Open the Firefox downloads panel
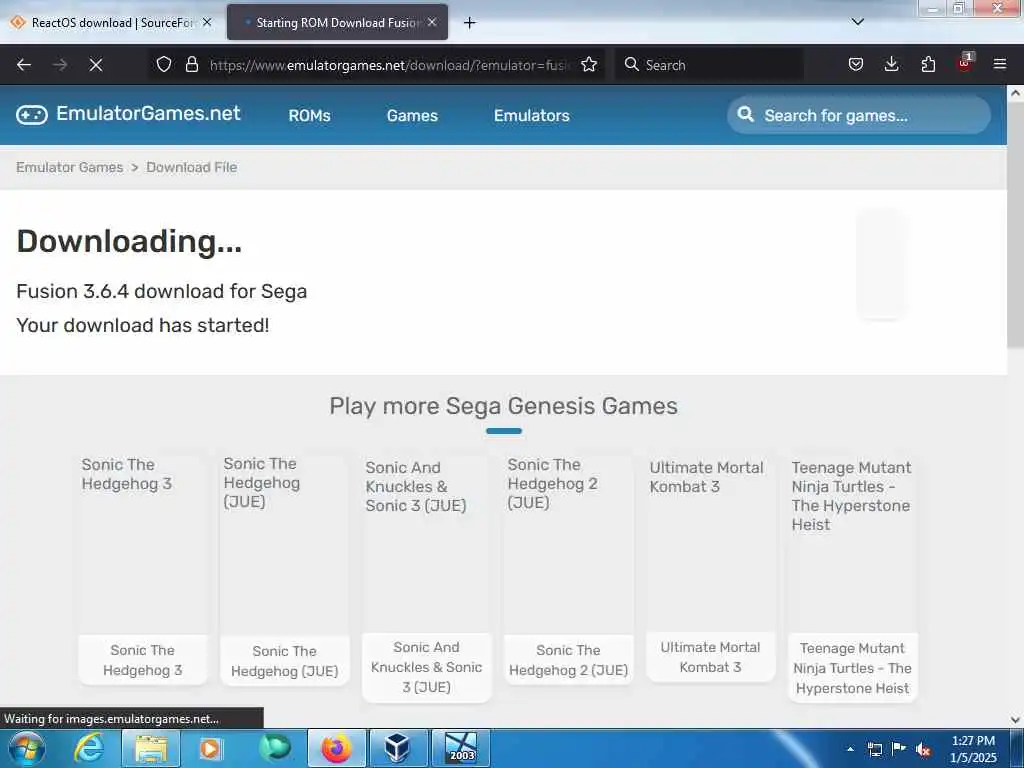 891,64
